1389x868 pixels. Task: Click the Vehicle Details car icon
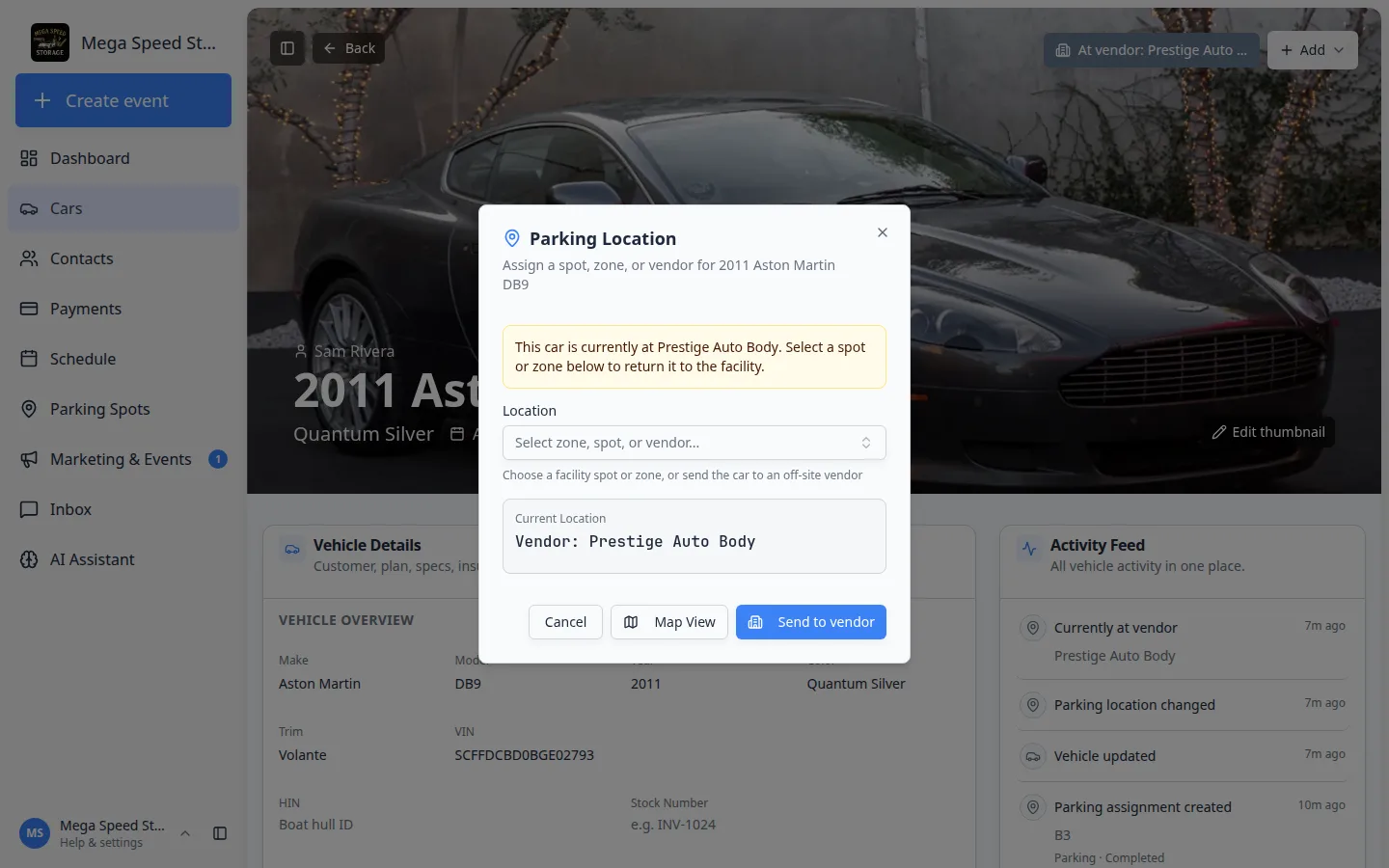click(291, 549)
